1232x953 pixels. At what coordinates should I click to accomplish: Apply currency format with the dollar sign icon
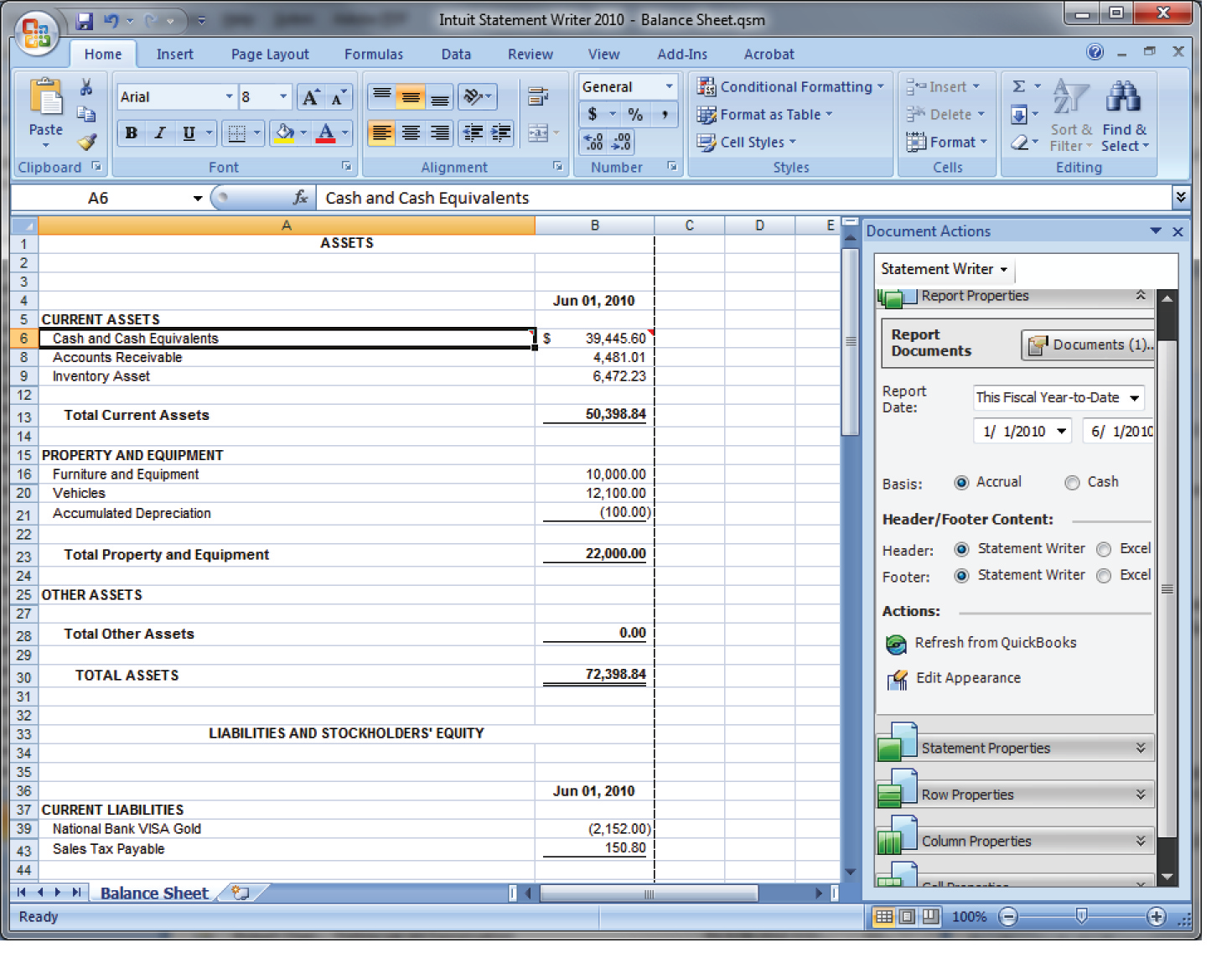point(593,114)
